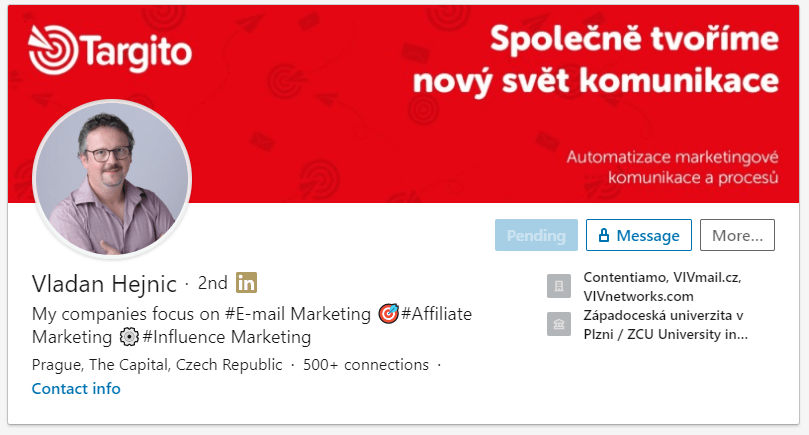
Task: View the 500+ connections list
Action: click(x=367, y=364)
